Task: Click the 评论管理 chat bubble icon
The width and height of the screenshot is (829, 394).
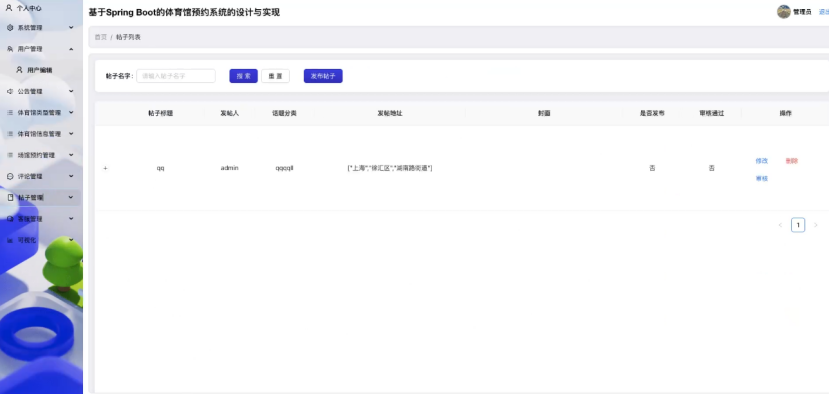Action: click(x=10, y=176)
